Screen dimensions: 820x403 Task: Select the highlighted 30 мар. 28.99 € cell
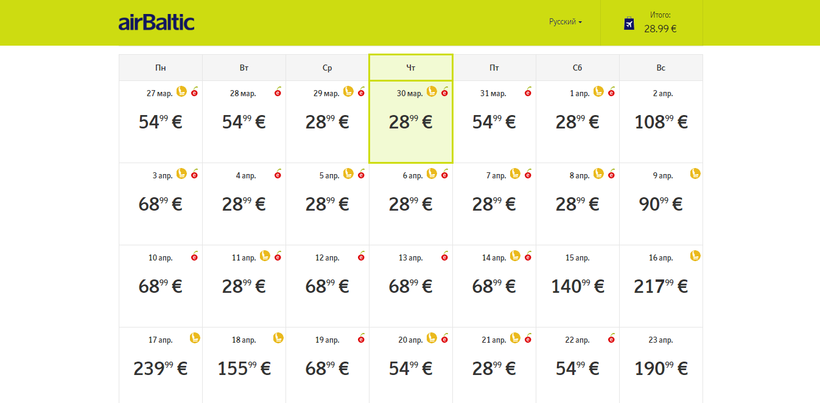click(x=411, y=122)
